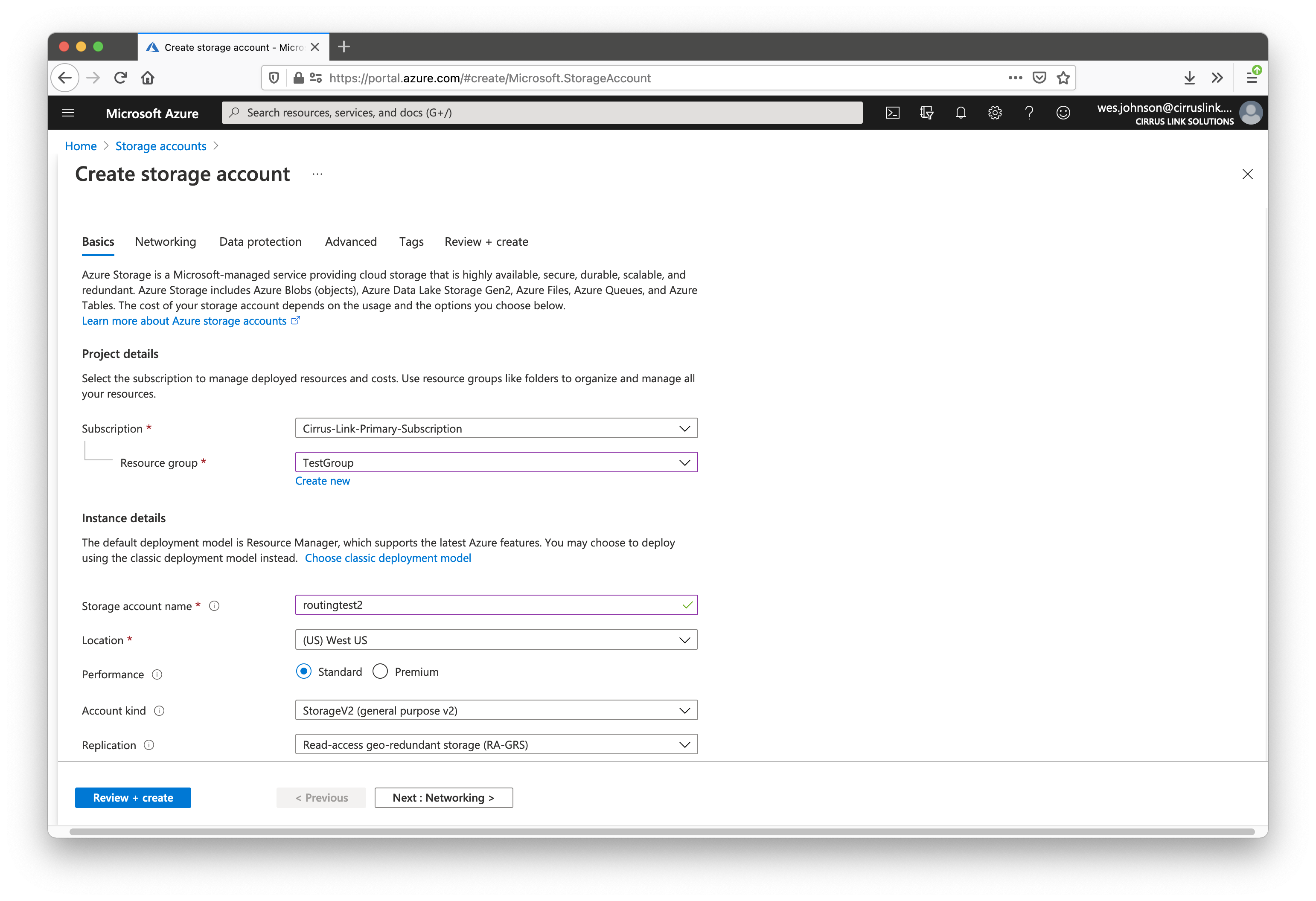1316x901 pixels.
Task: Open portal settings gear icon
Action: [x=995, y=113]
